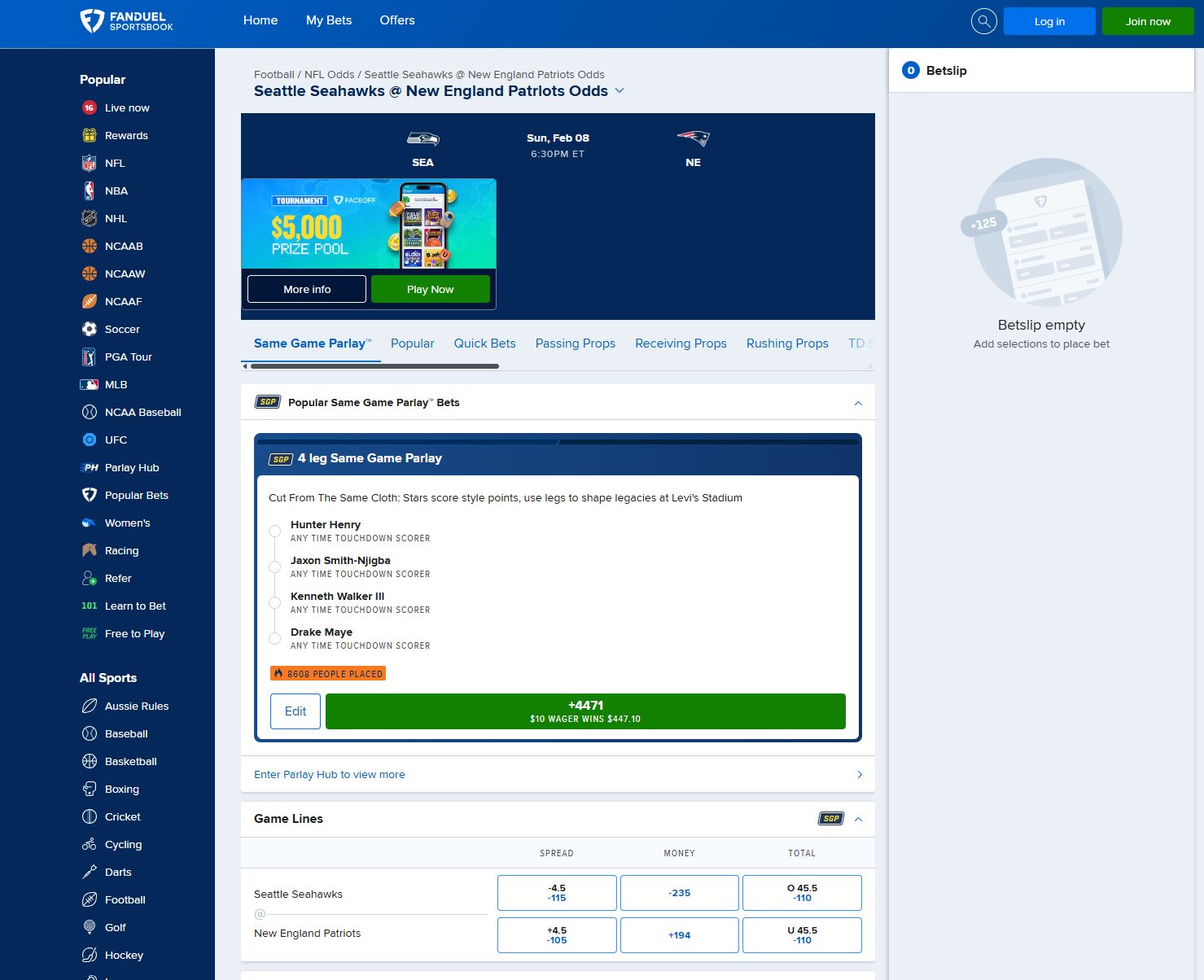Toggle the Hunter Henry touchdown leg
Screen dimensions: 1204x980
274,532
